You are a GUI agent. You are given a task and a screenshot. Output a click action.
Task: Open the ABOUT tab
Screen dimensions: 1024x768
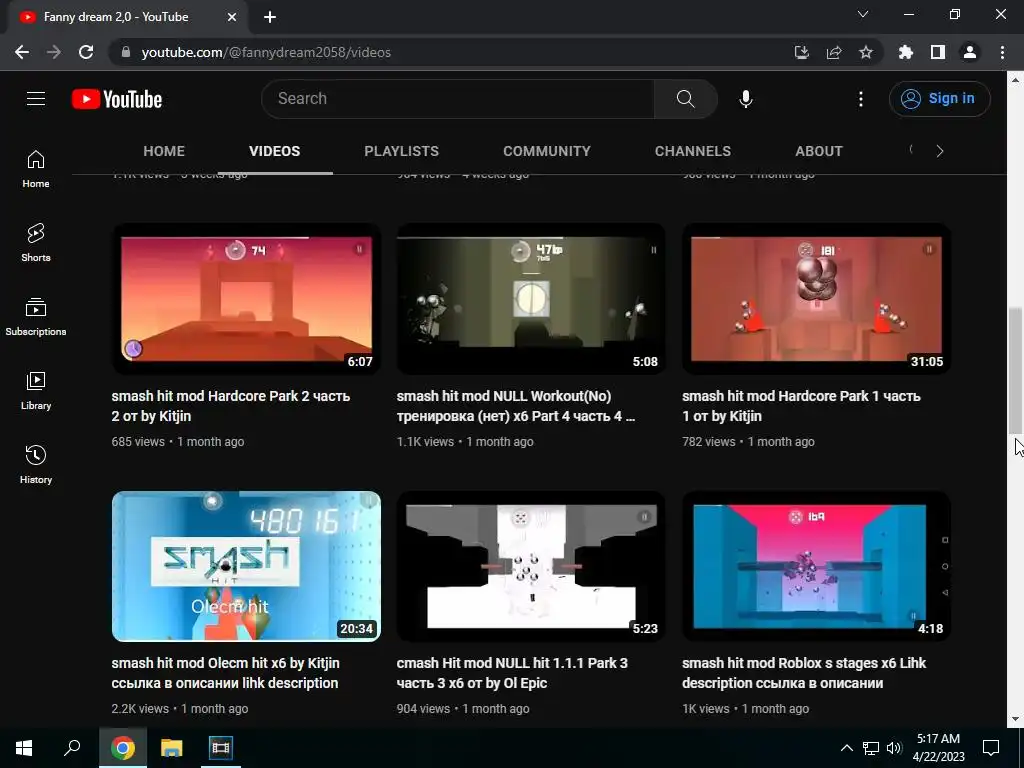click(x=819, y=151)
